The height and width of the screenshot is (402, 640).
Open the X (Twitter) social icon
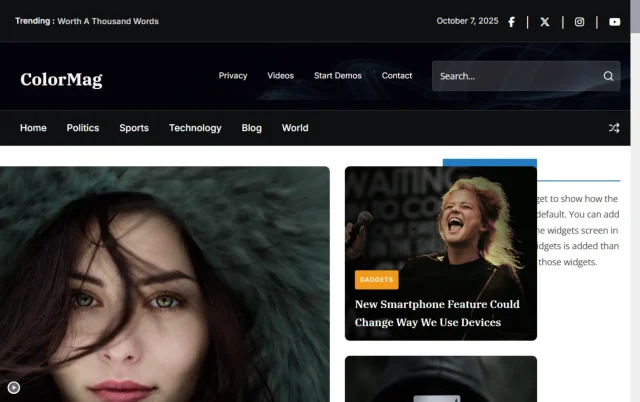point(545,22)
